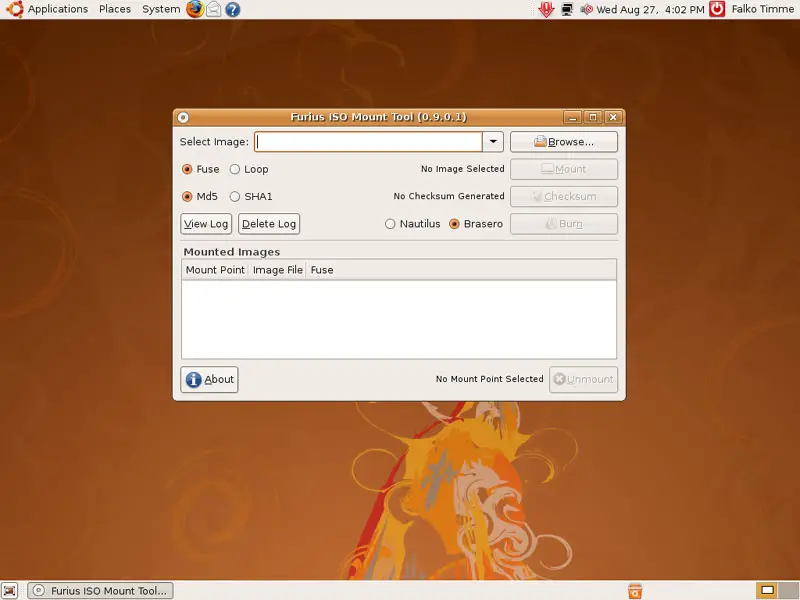
Task: Open the Falko Timme user menu
Action: 762,9
